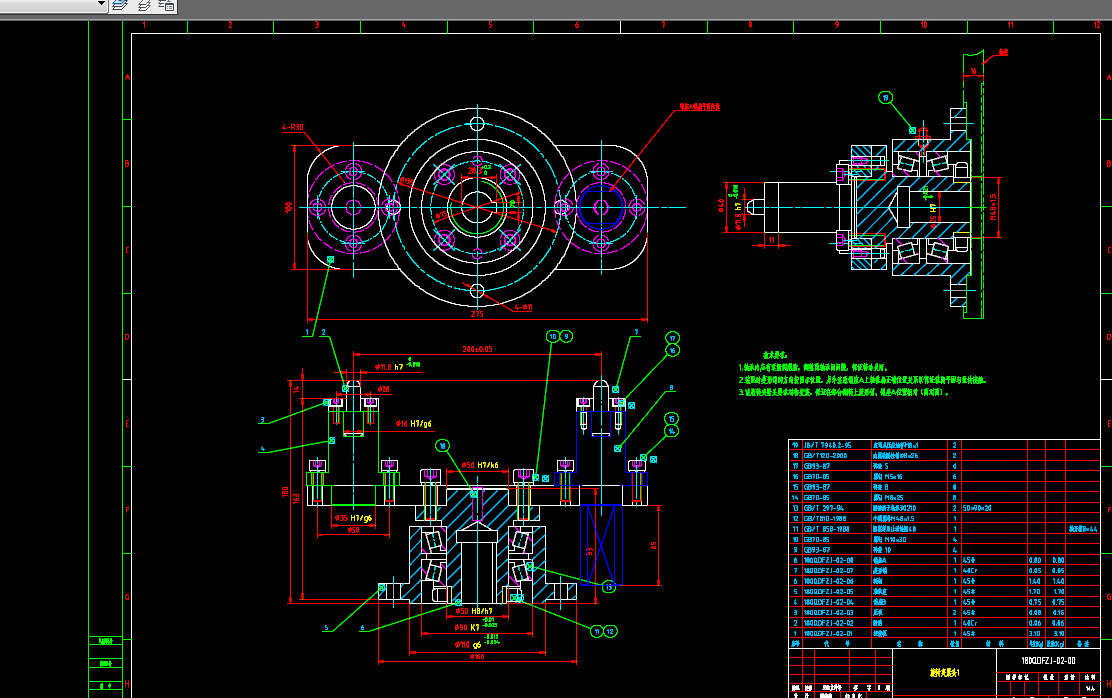Select balloon number 12 at bottom right
1112x698 pixels.
610,631
